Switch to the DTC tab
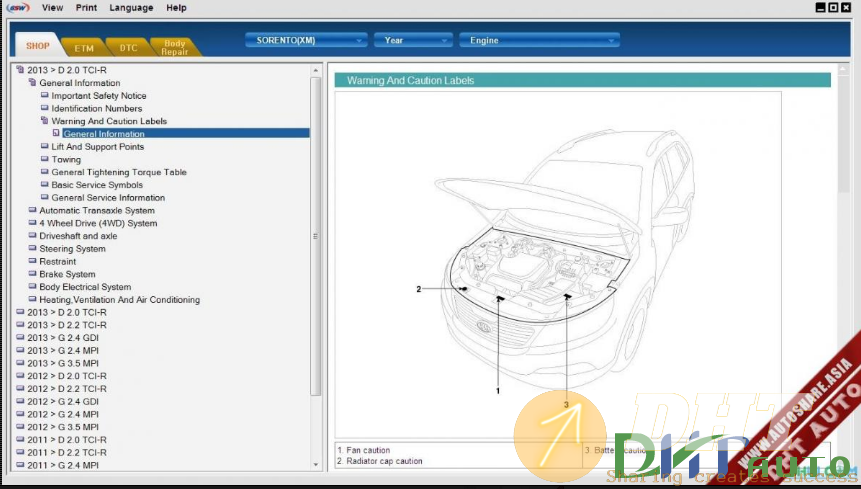This screenshot has width=861, height=489. [128, 48]
